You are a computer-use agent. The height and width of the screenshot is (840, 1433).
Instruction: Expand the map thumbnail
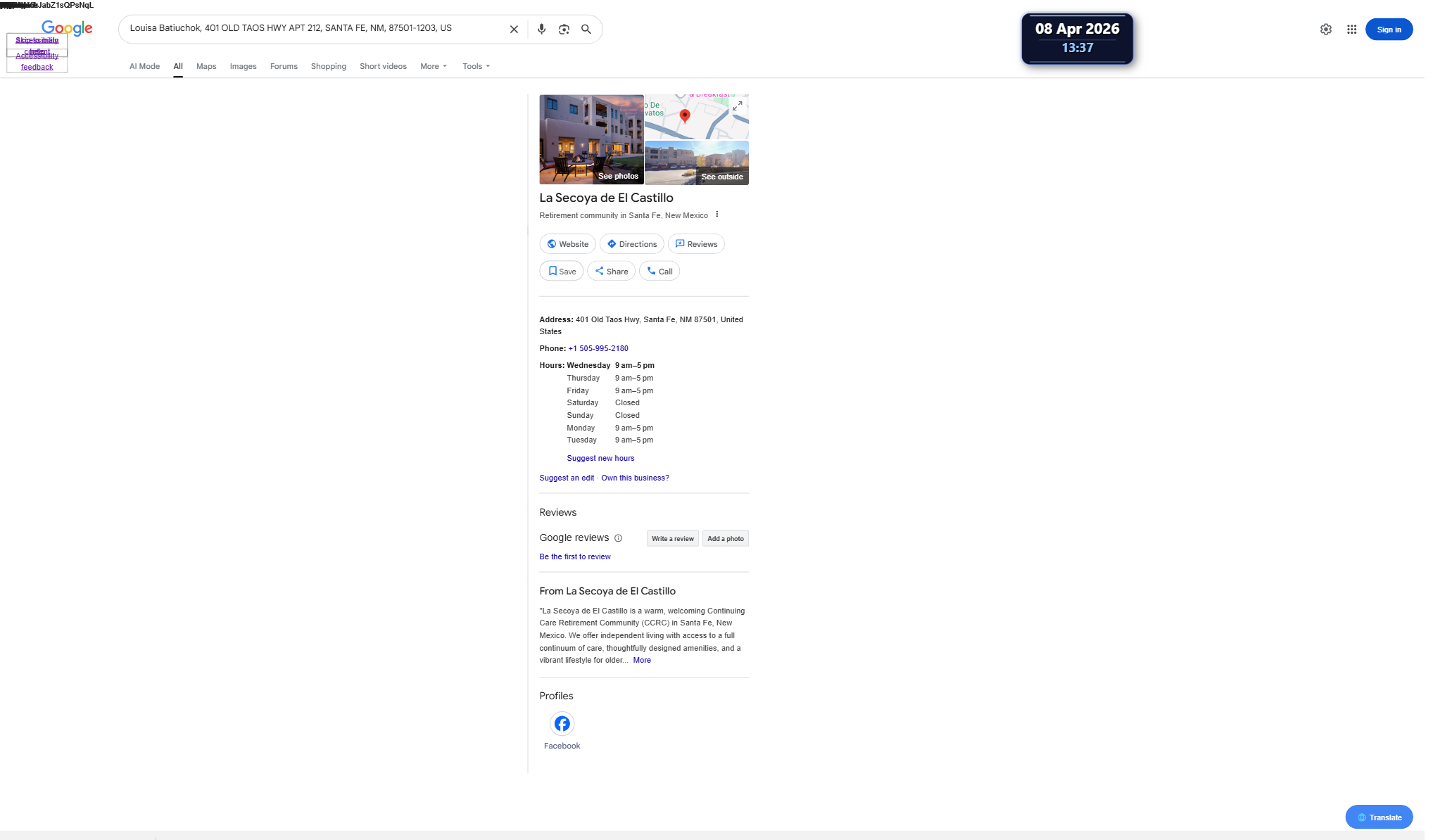click(738, 106)
